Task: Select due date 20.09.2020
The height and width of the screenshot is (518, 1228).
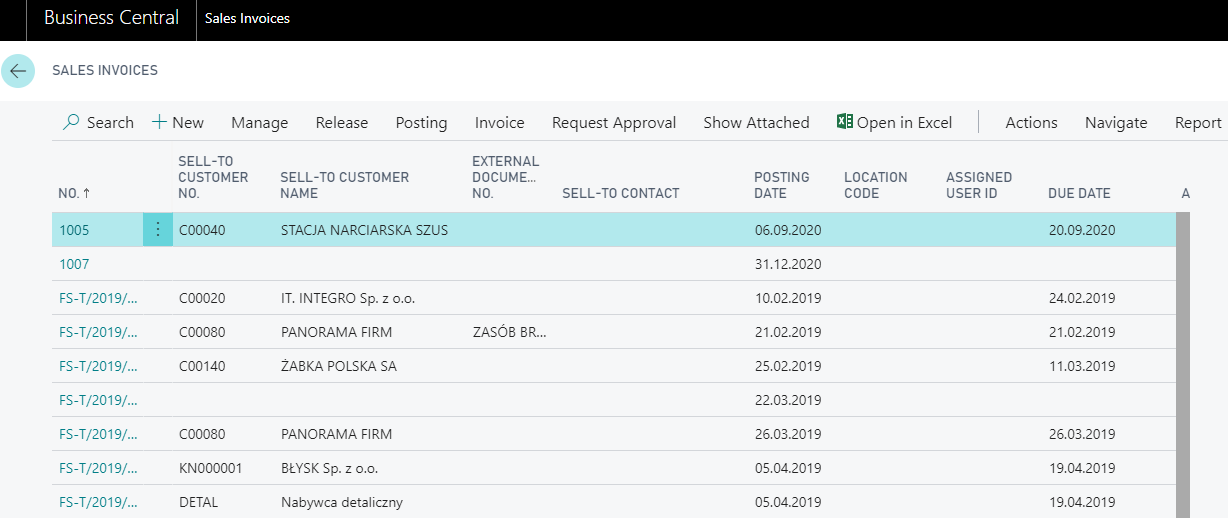Action: click(x=1082, y=230)
